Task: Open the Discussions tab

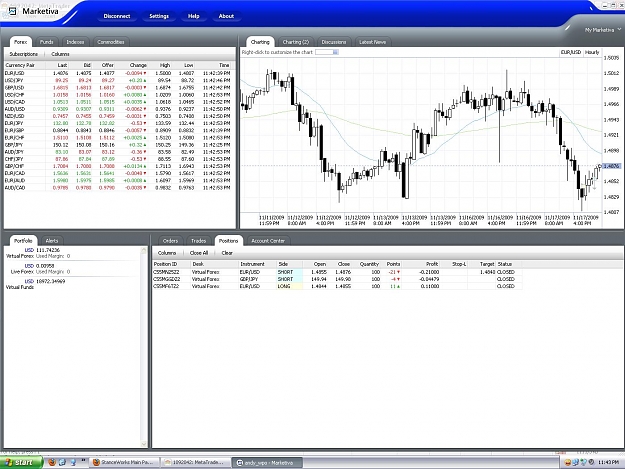Action: coord(334,42)
